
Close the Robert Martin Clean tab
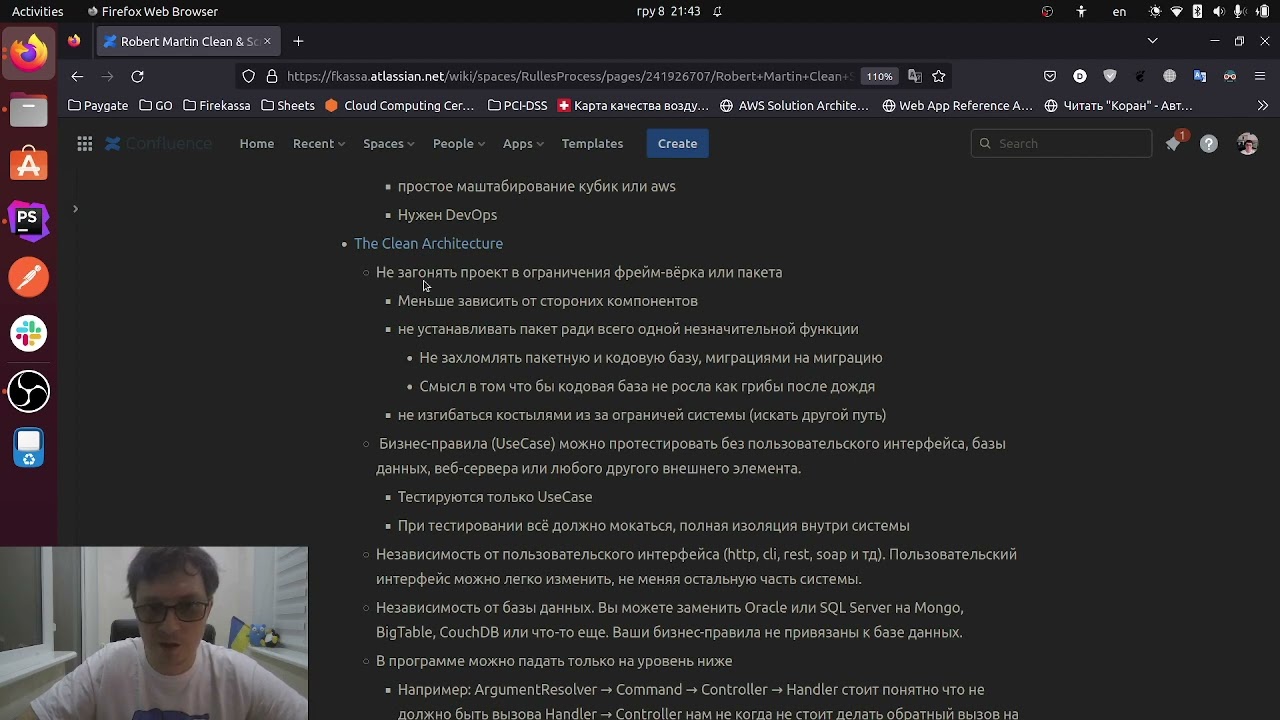pos(267,41)
